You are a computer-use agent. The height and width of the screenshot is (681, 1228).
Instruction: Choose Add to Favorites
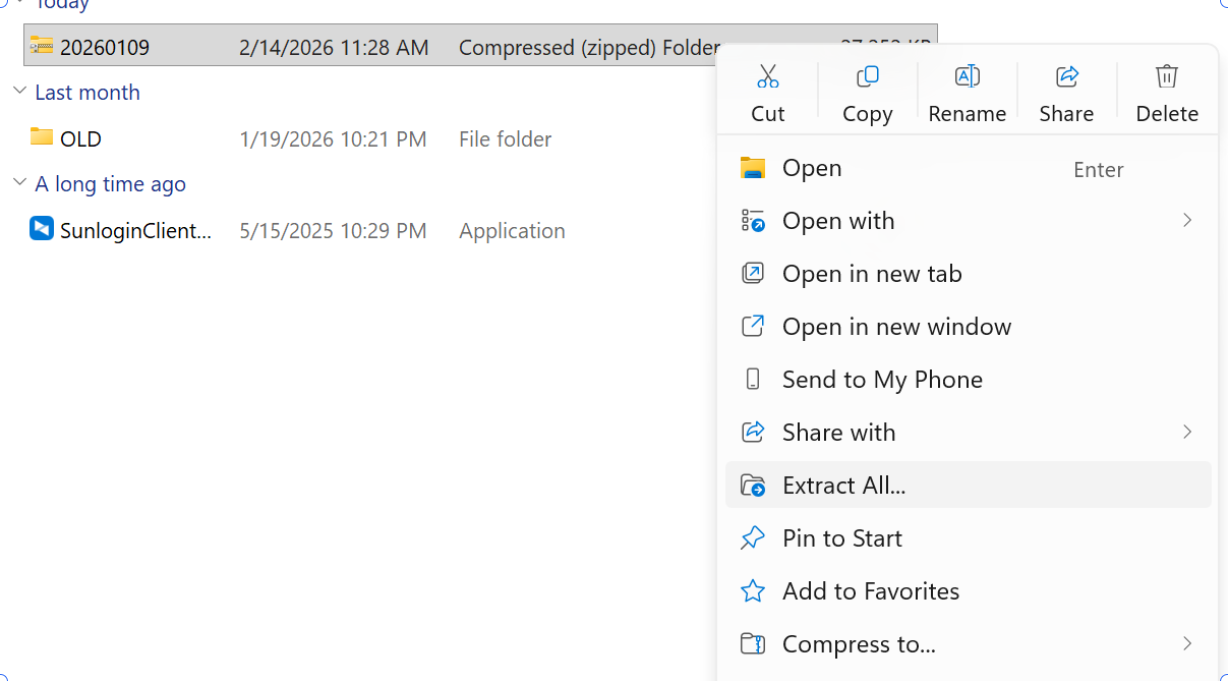(870, 591)
